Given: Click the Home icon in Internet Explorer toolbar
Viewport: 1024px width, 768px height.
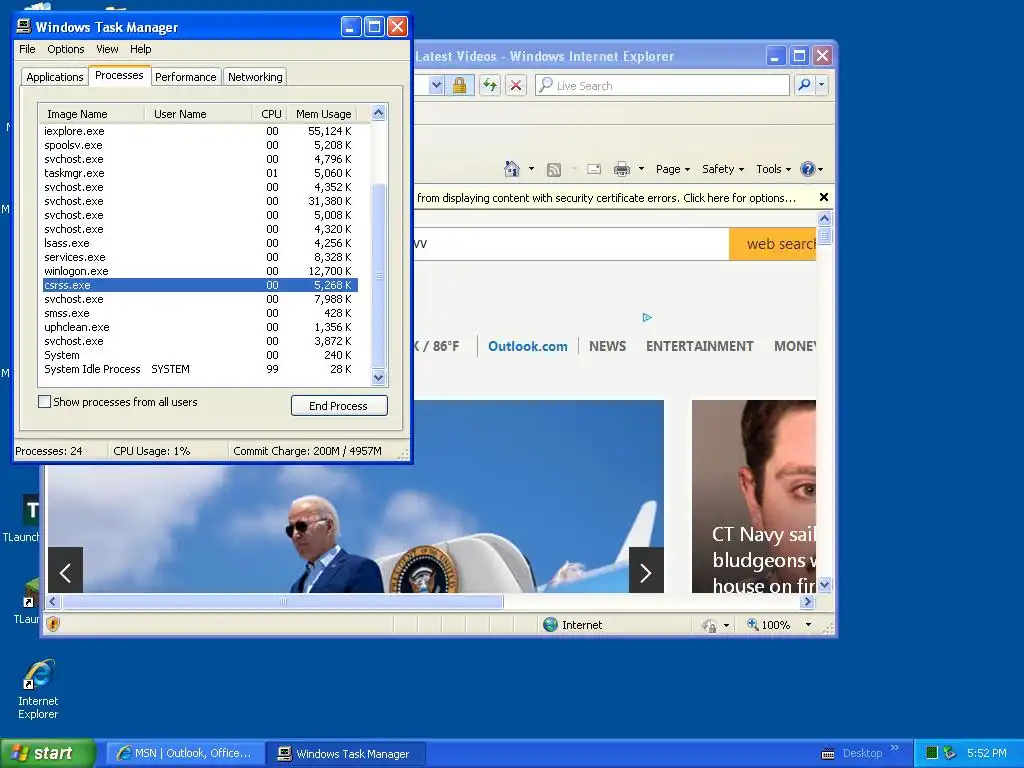Looking at the screenshot, I should pos(512,169).
